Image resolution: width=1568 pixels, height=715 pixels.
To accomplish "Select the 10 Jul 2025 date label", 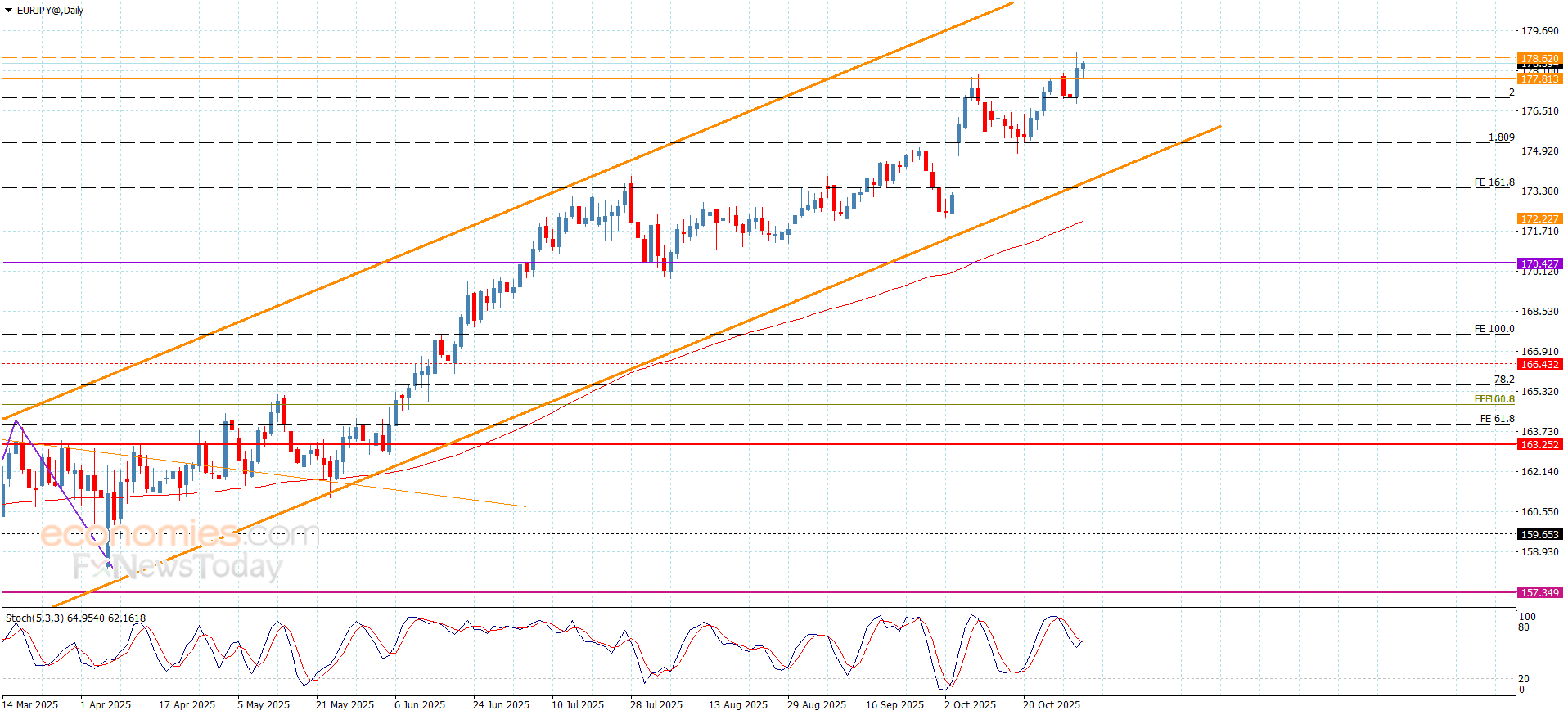I will [578, 704].
